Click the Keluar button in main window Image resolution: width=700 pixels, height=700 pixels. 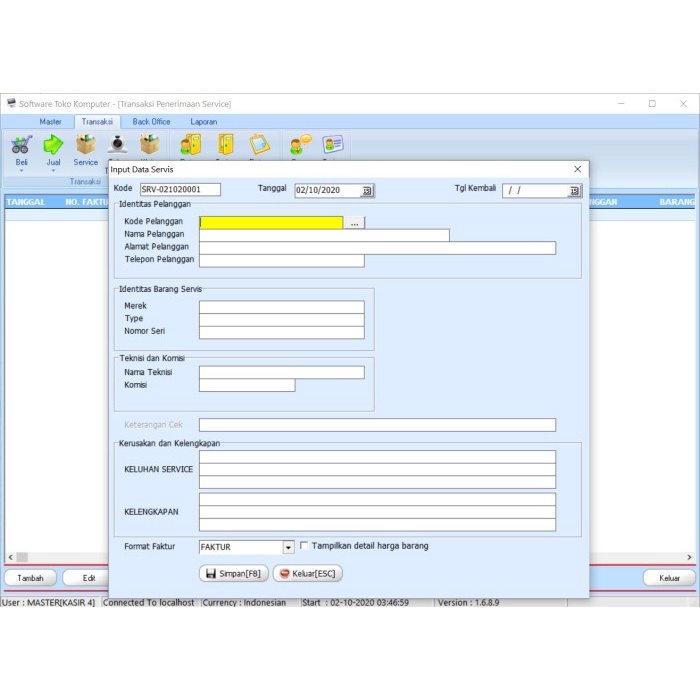click(669, 578)
